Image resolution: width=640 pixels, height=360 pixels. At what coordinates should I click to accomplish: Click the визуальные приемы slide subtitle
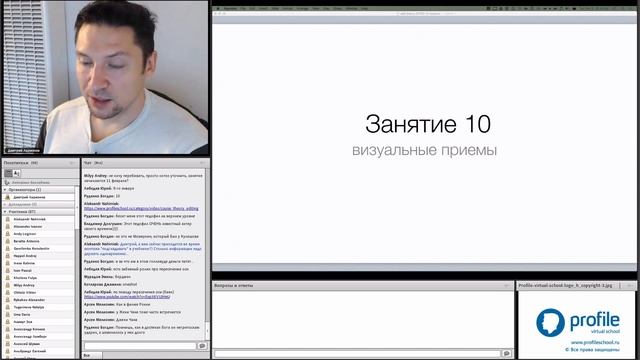(424, 150)
